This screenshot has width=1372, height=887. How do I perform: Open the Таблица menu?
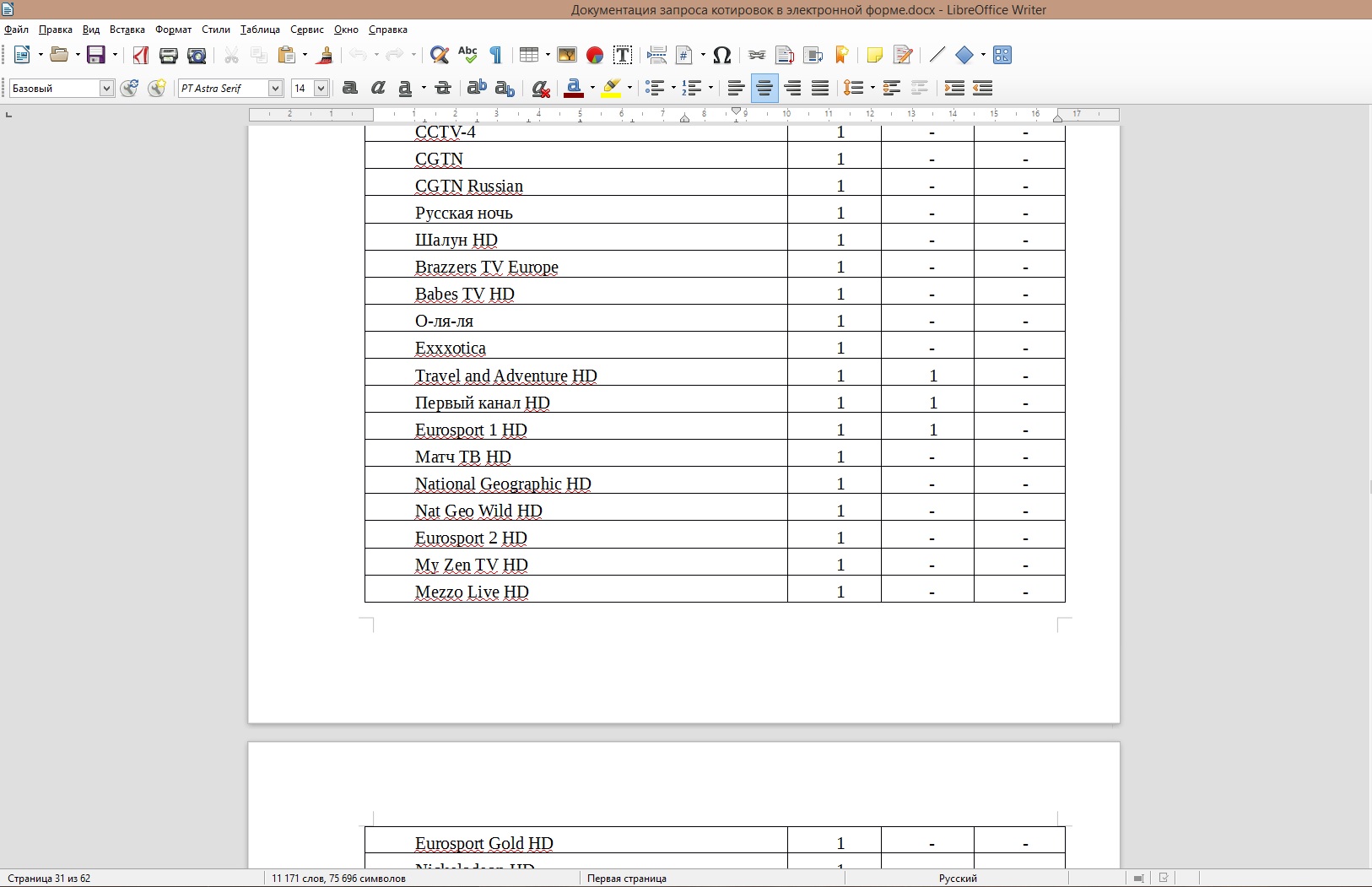[260, 30]
